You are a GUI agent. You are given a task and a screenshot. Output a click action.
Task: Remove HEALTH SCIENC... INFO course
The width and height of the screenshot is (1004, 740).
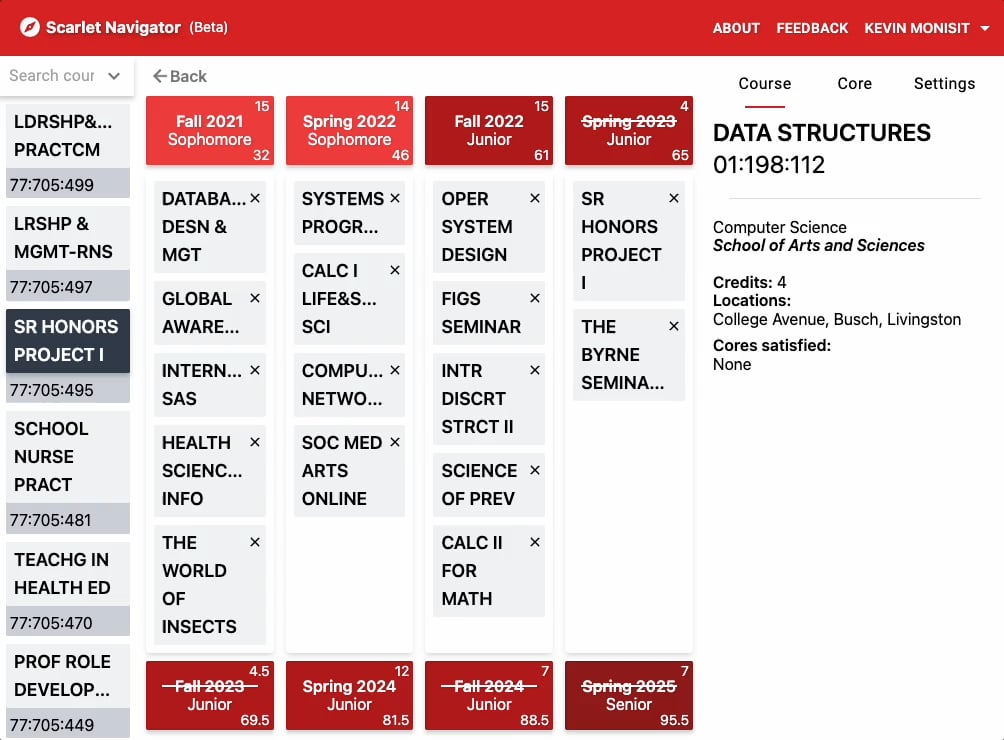tap(255, 442)
